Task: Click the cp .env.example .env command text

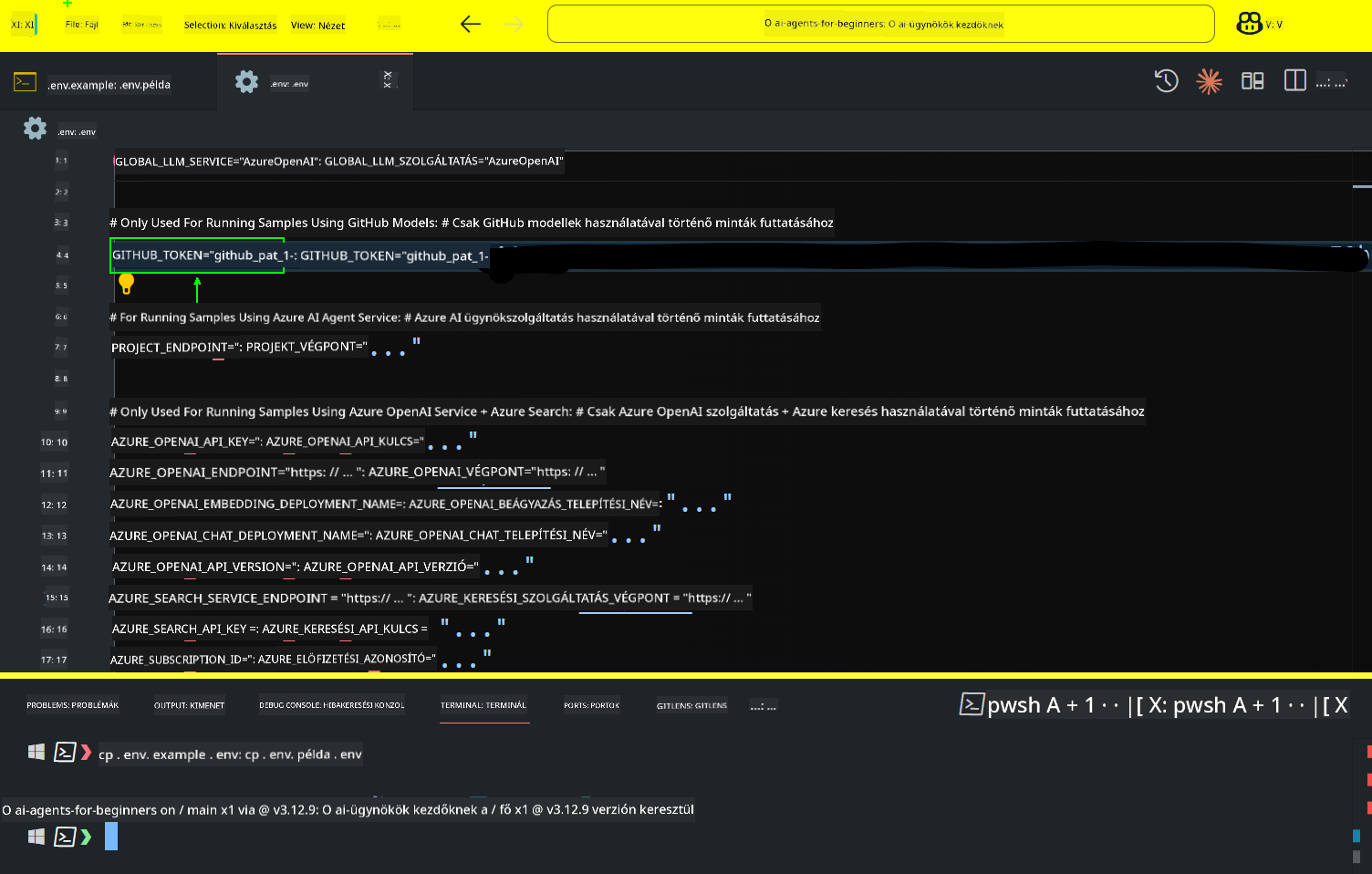Action: [x=230, y=754]
